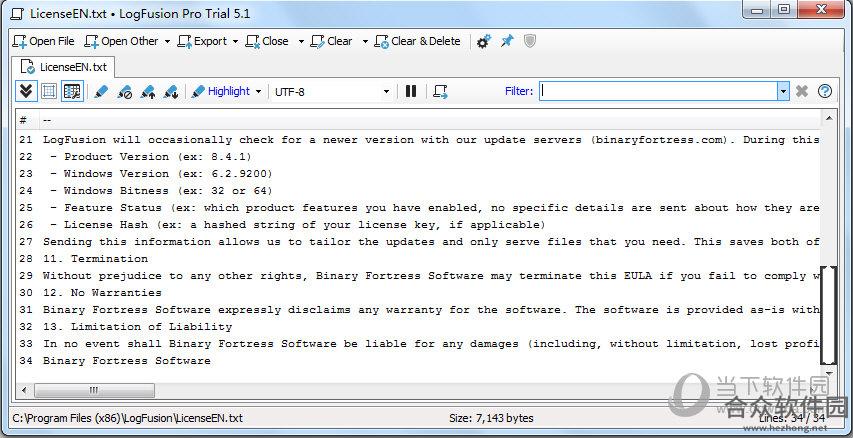Click the remove highlight icon

pos(125,91)
